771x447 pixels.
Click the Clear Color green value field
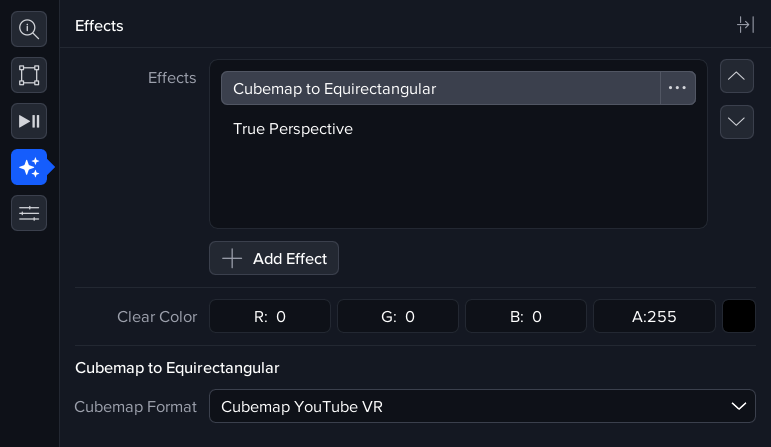[397, 317]
